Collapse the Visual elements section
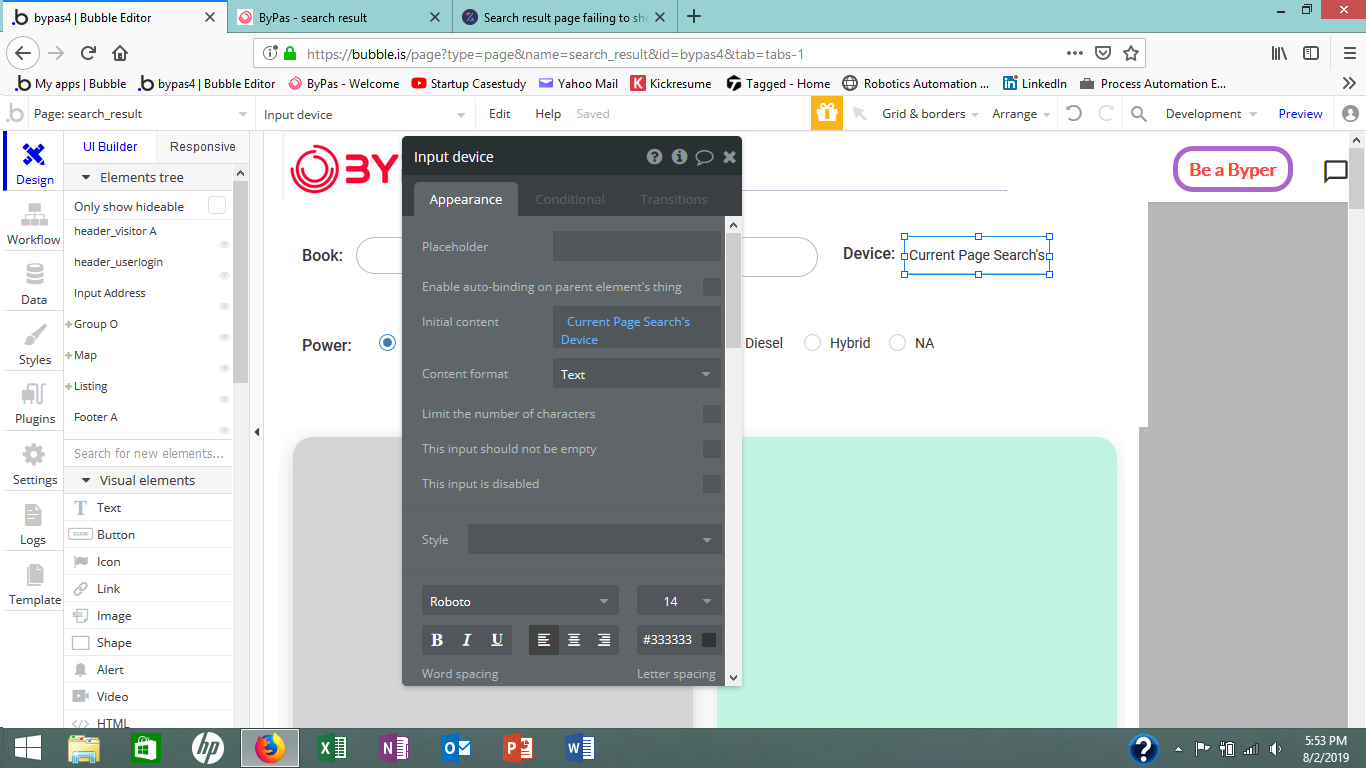The image size is (1366, 768). pyautogui.click(x=86, y=481)
